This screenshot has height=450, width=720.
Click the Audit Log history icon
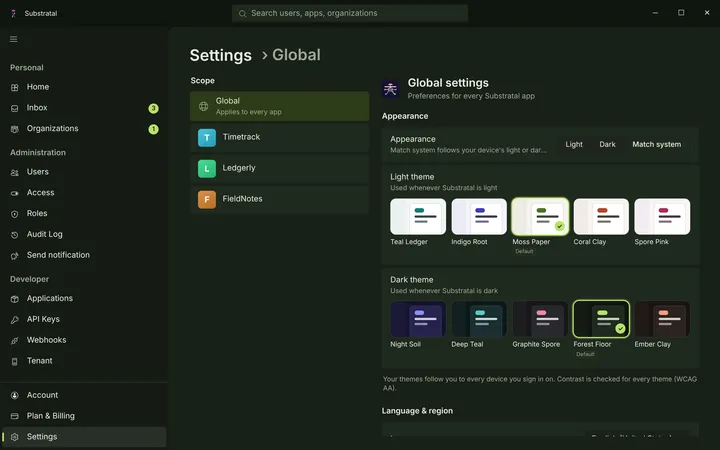pos(15,235)
